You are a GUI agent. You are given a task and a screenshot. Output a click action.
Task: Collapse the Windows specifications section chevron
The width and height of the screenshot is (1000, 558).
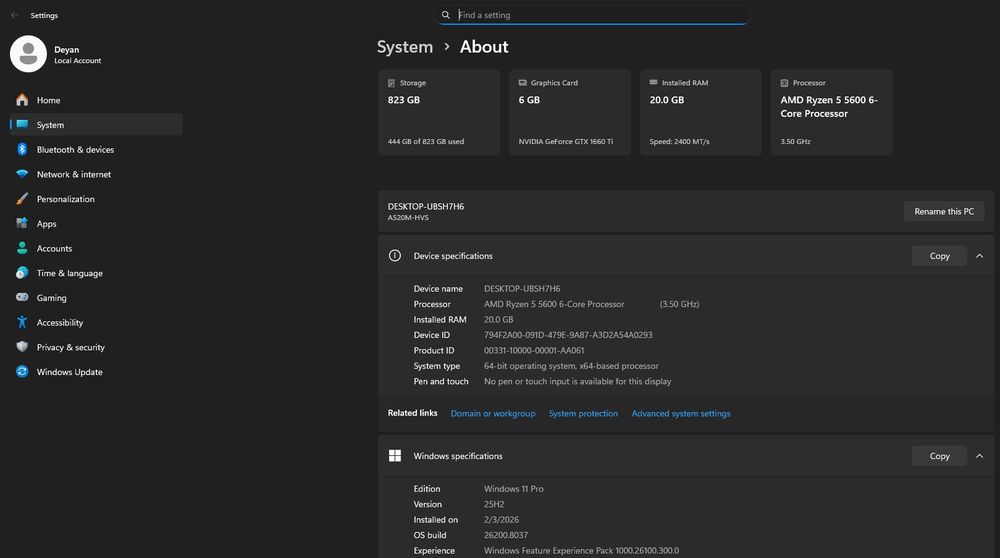pos(979,456)
